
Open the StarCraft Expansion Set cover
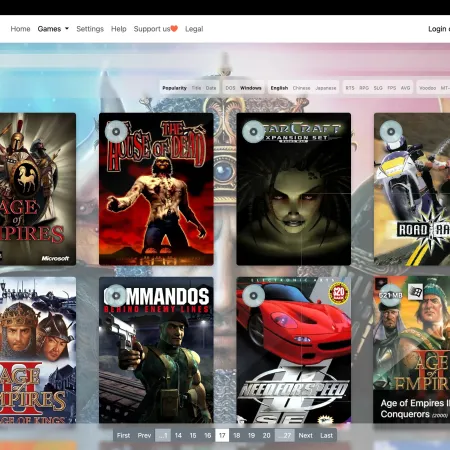294,189
